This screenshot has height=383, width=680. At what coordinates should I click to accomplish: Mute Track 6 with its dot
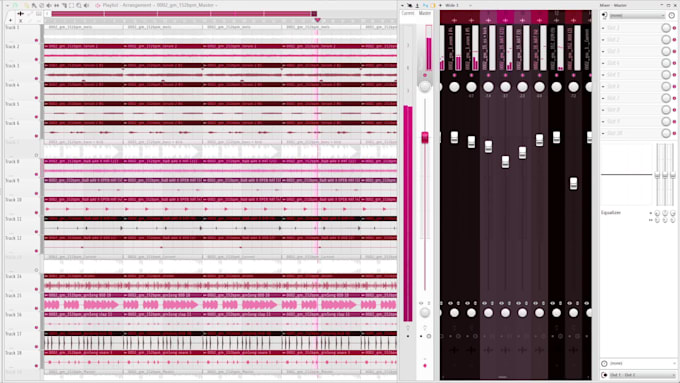[36, 136]
